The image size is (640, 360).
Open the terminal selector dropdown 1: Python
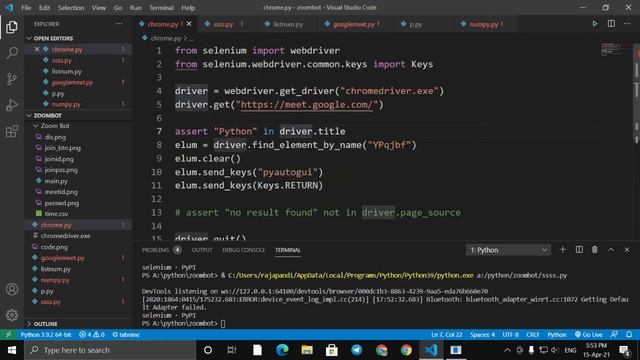pos(508,250)
